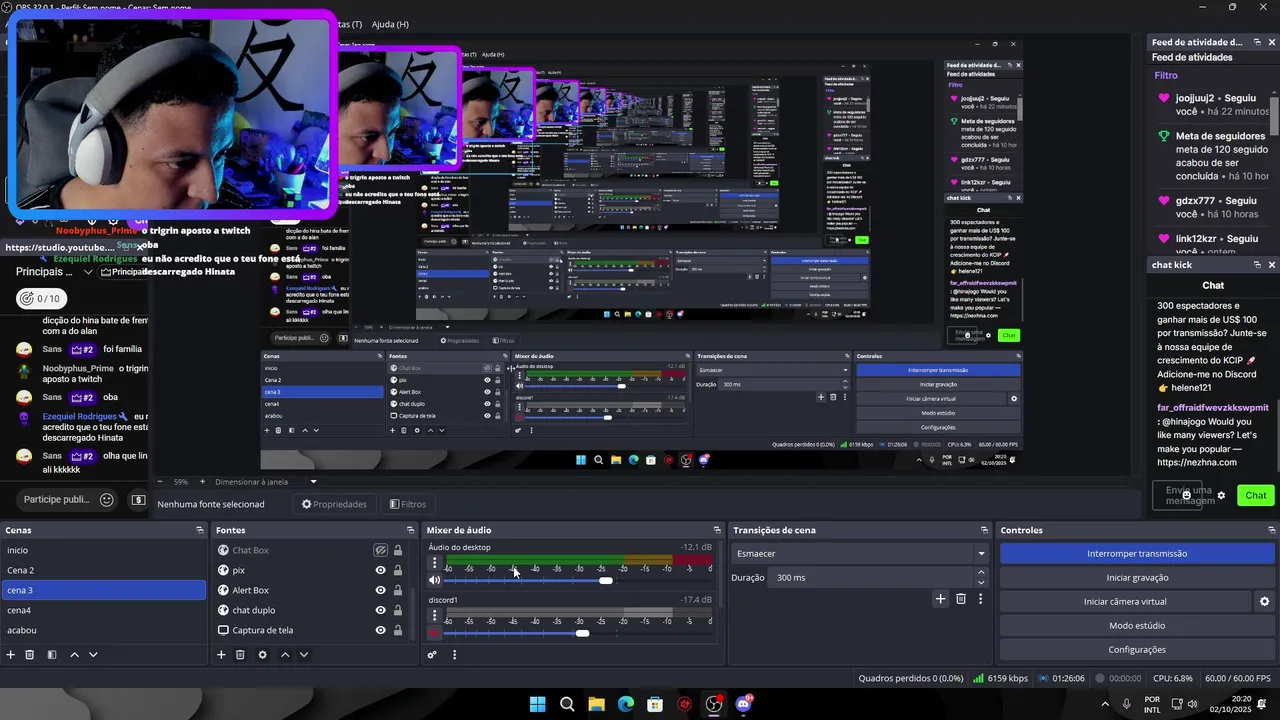1280x720 pixels.
Task: Select the acabou scene
Action: pos(103,630)
